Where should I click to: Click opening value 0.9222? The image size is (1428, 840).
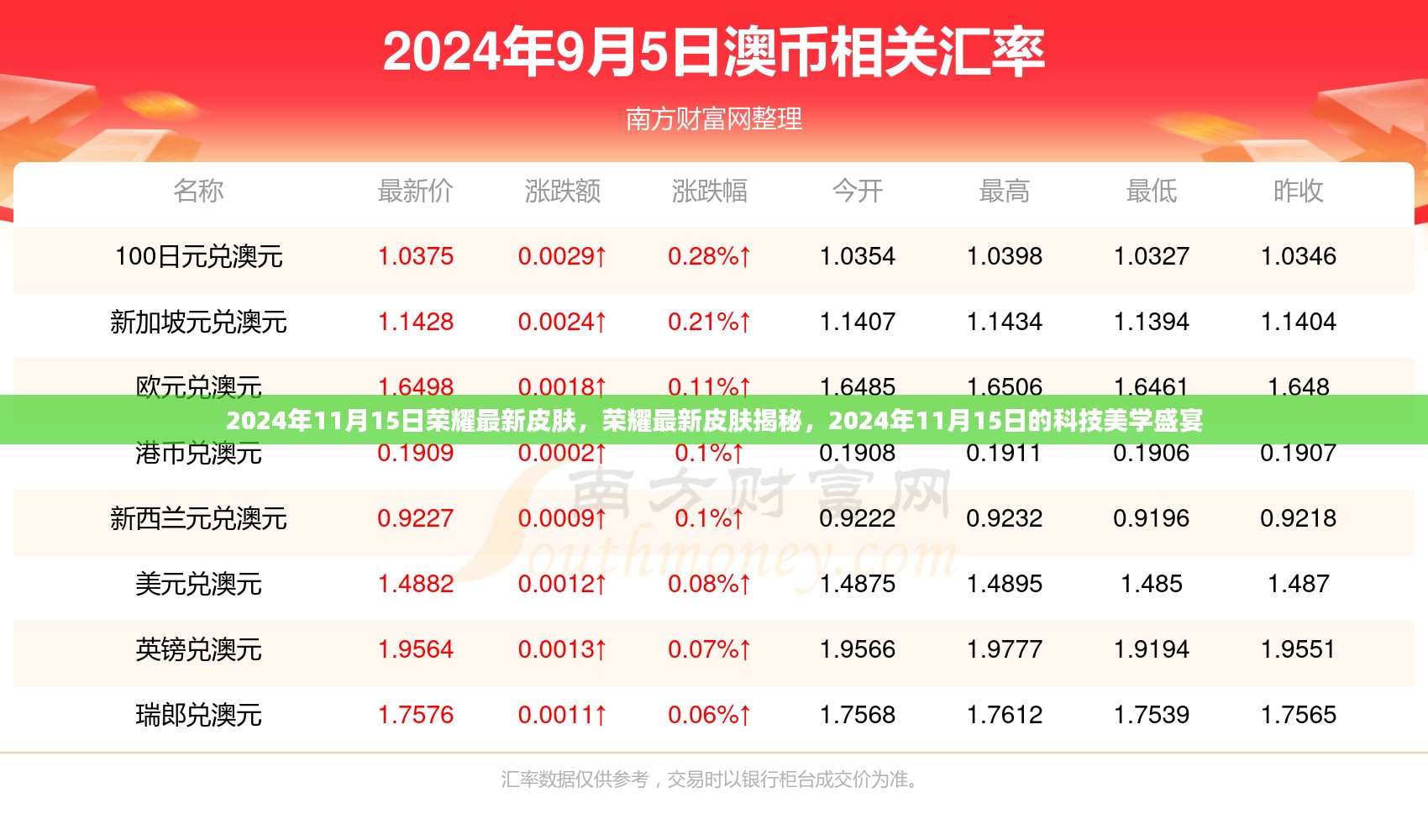point(858,518)
